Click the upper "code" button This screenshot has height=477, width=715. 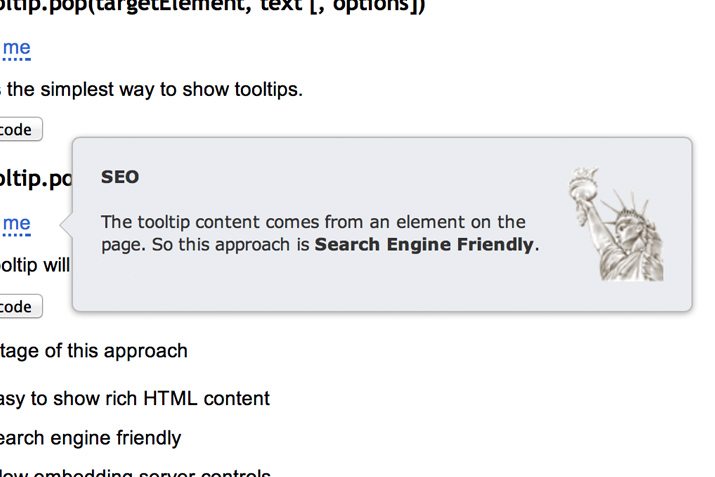pos(21,129)
